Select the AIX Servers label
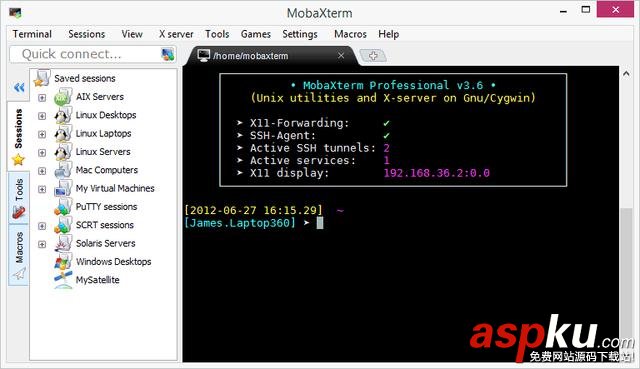Screen dimensions: 640x369 100,97
